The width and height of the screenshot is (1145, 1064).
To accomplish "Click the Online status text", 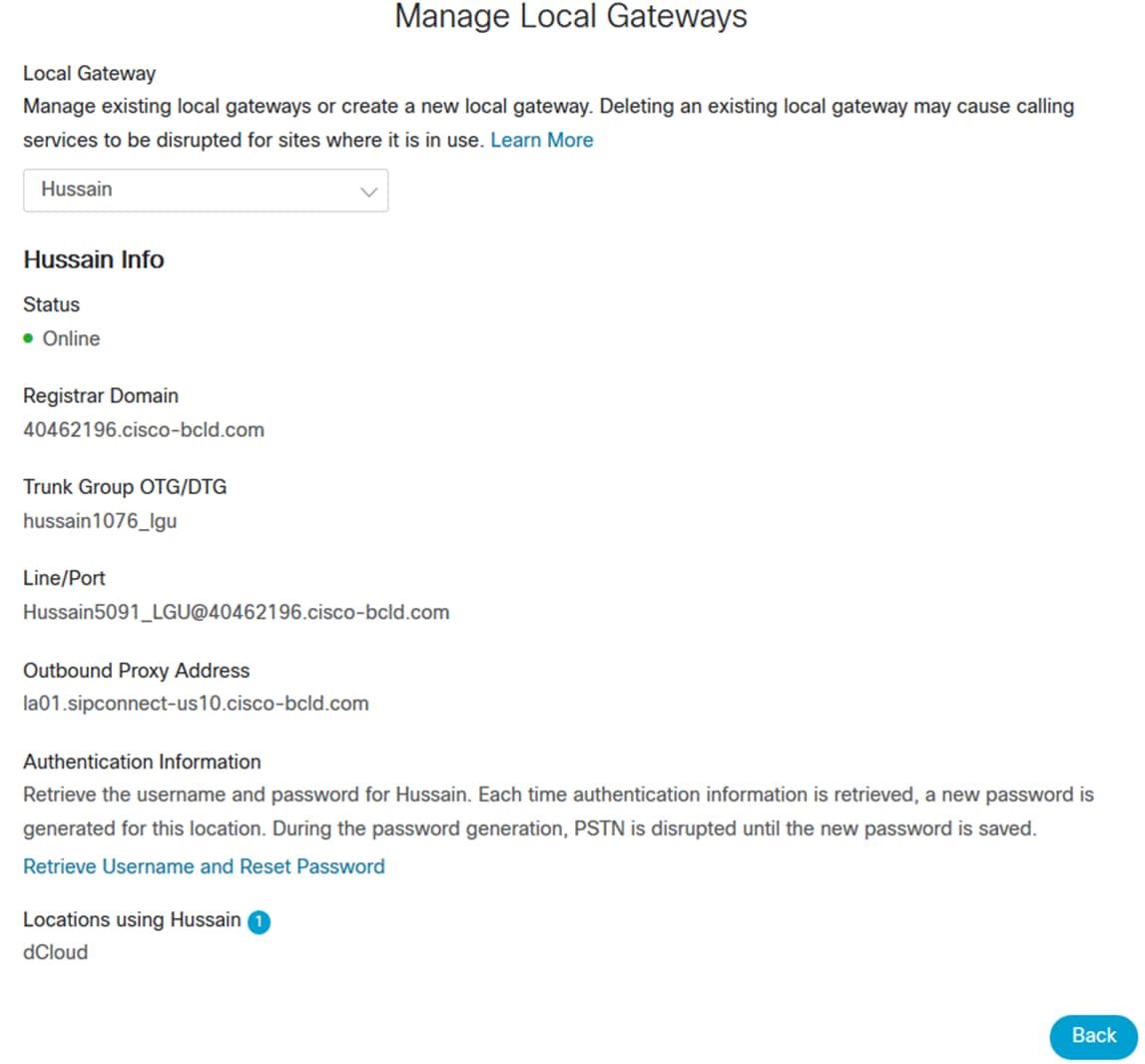I will coord(71,338).
